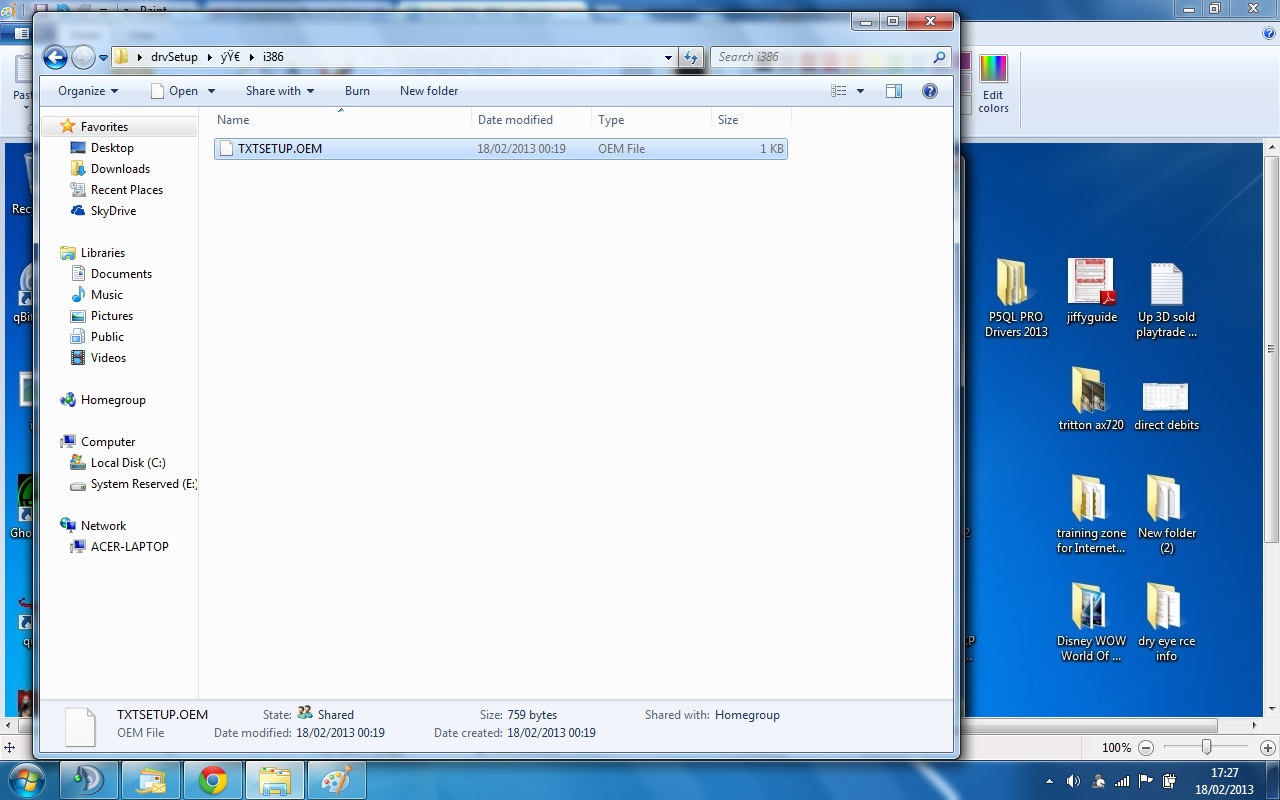Open the Documents library
The image size is (1280, 800).
coord(121,274)
